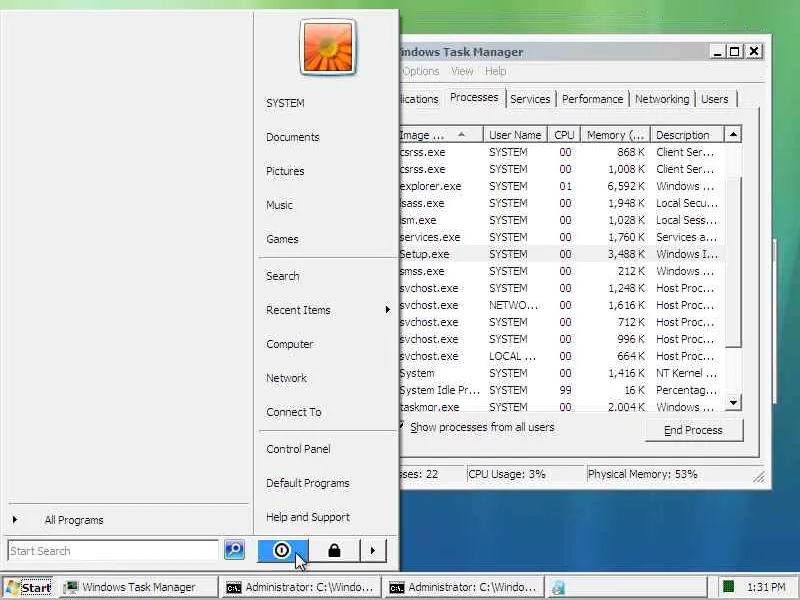
Task: Open Recent Items submenu
Action: click(x=327, y=310)
